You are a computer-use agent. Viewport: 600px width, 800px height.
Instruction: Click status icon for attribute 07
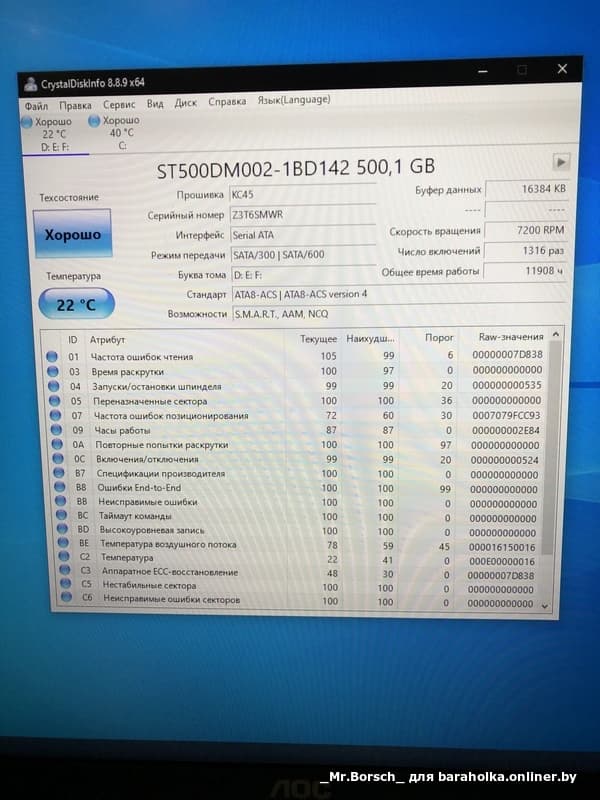(56, 416)
